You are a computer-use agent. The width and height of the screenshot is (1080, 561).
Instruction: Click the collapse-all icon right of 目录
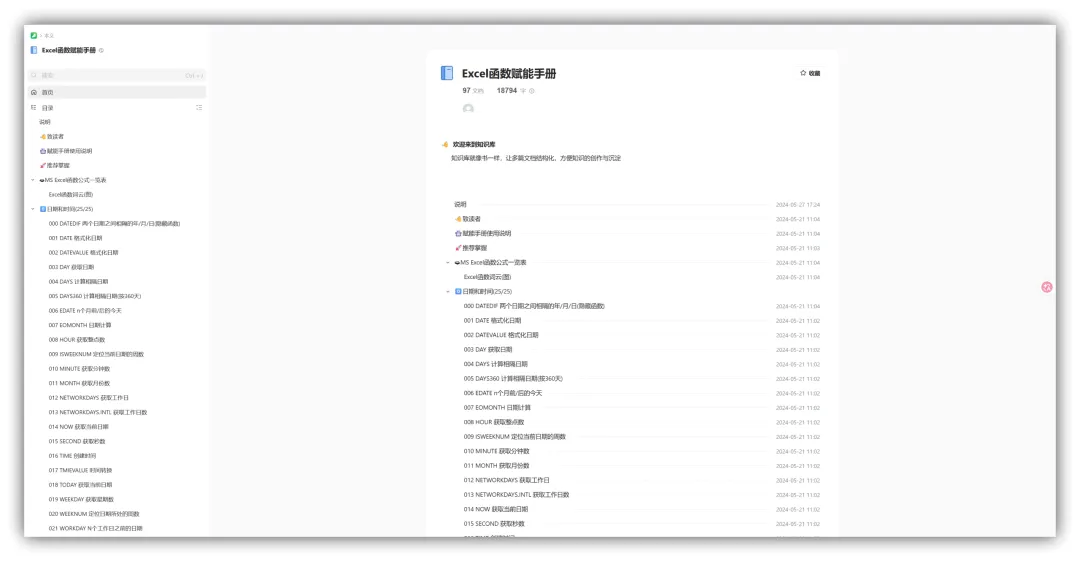[x=199, y=108]
